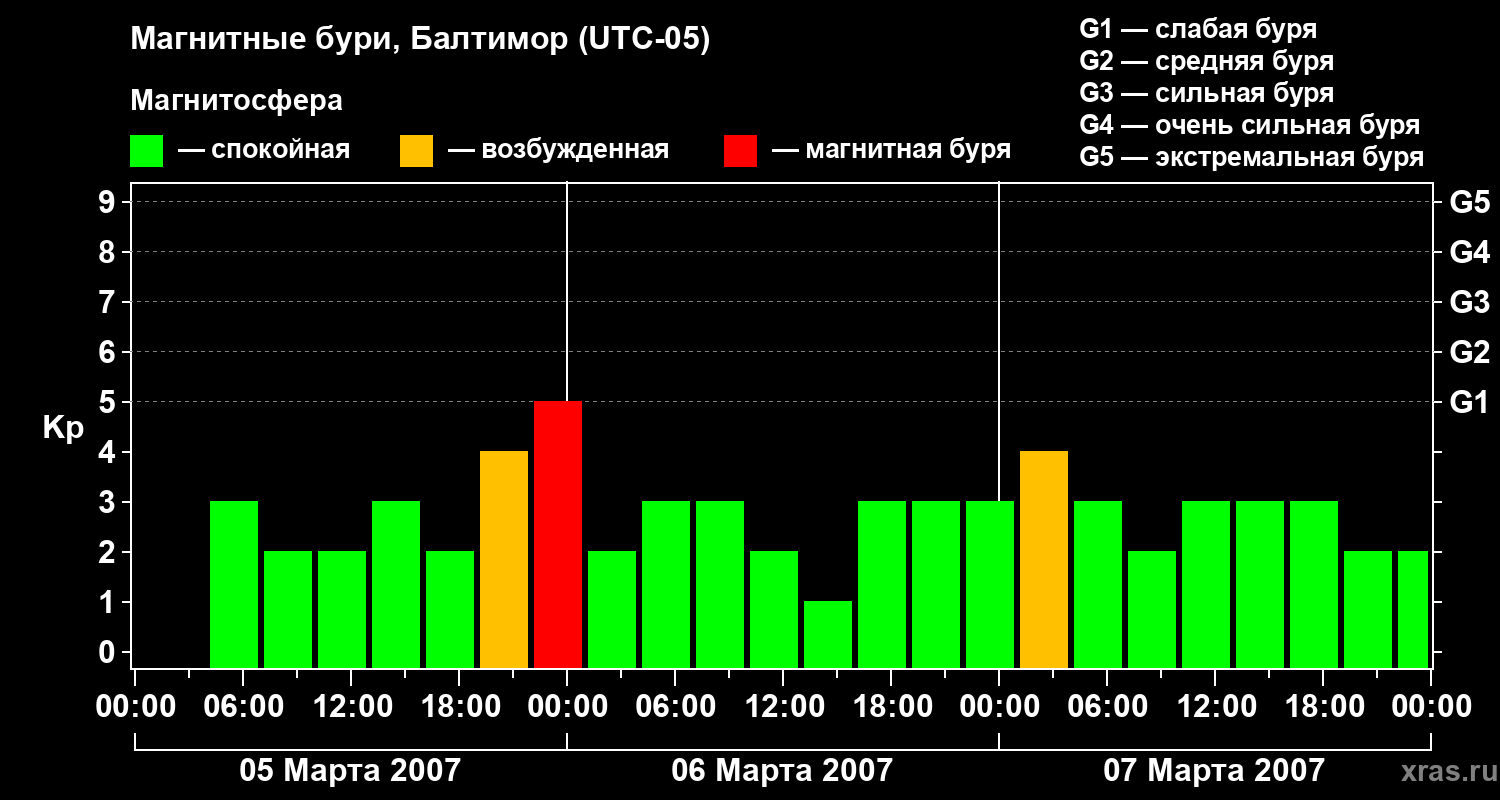Screen dimensions: 1500x800
Task: Click the '6' value on the Kp axis
Action: coord(109,352)
